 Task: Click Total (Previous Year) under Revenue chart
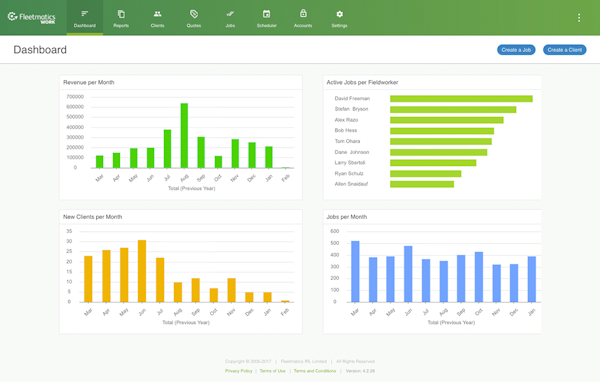(191, 188)
